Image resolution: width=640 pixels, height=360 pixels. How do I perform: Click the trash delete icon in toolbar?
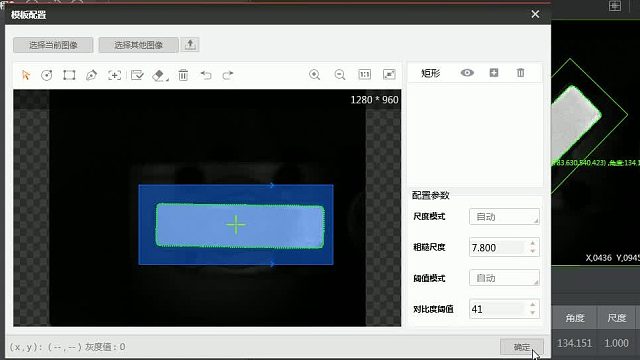tap(183, 75)
